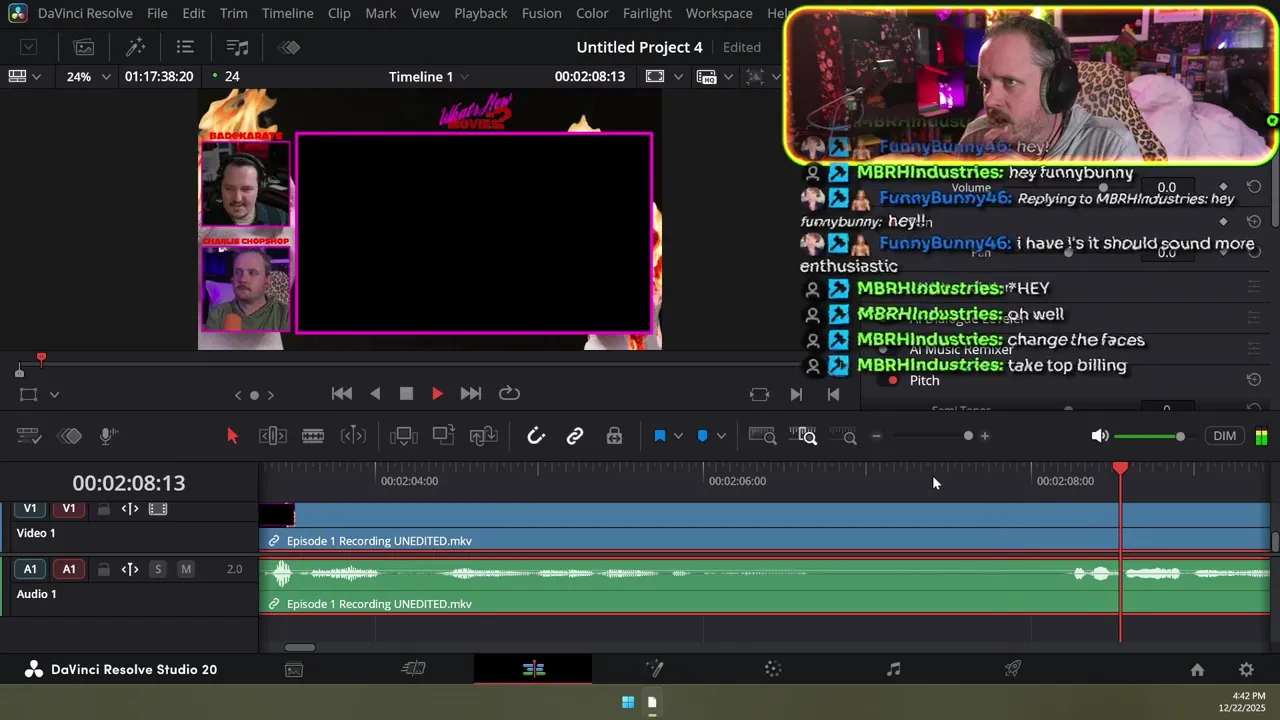This screenshot has width=1280, height=720.
Task: Toggle timeline Snapping magnet
Action: coord(536,436)
